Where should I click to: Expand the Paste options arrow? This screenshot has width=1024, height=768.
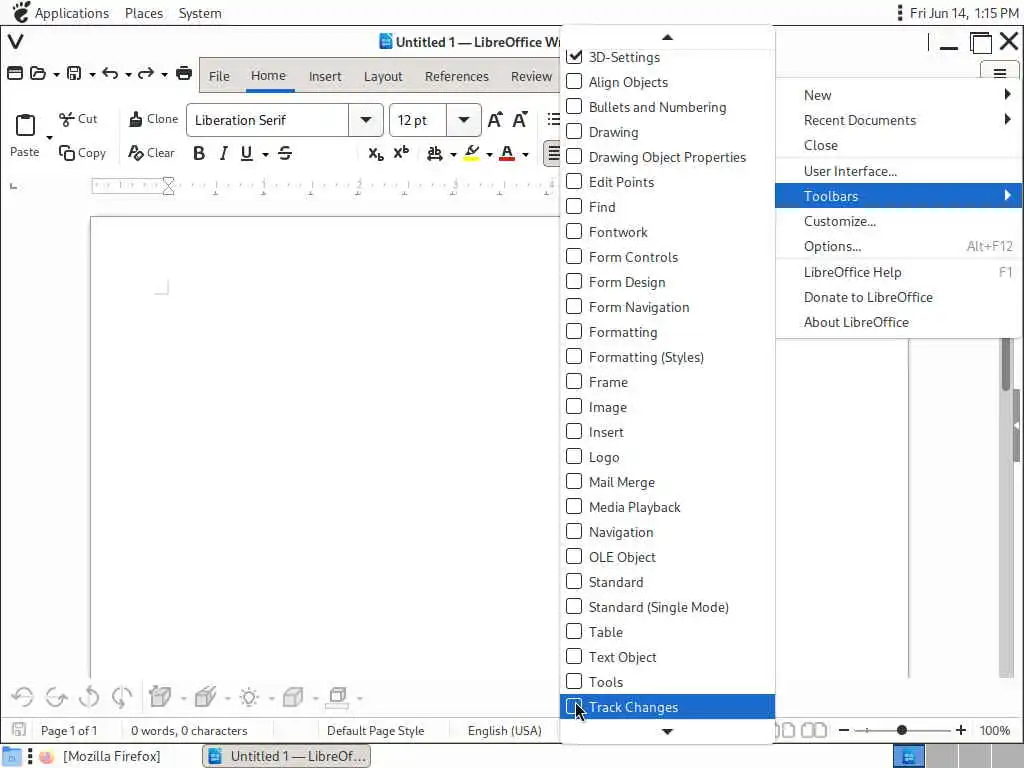pos(49,138)
